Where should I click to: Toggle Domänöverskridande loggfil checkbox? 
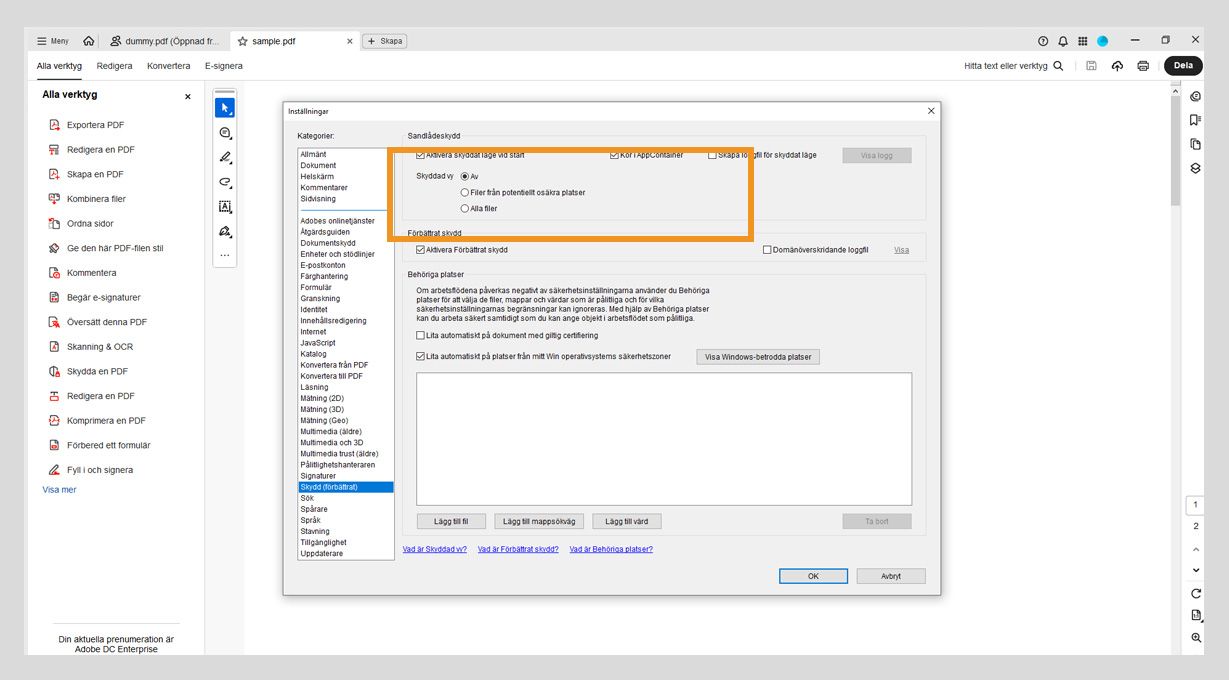767,250
